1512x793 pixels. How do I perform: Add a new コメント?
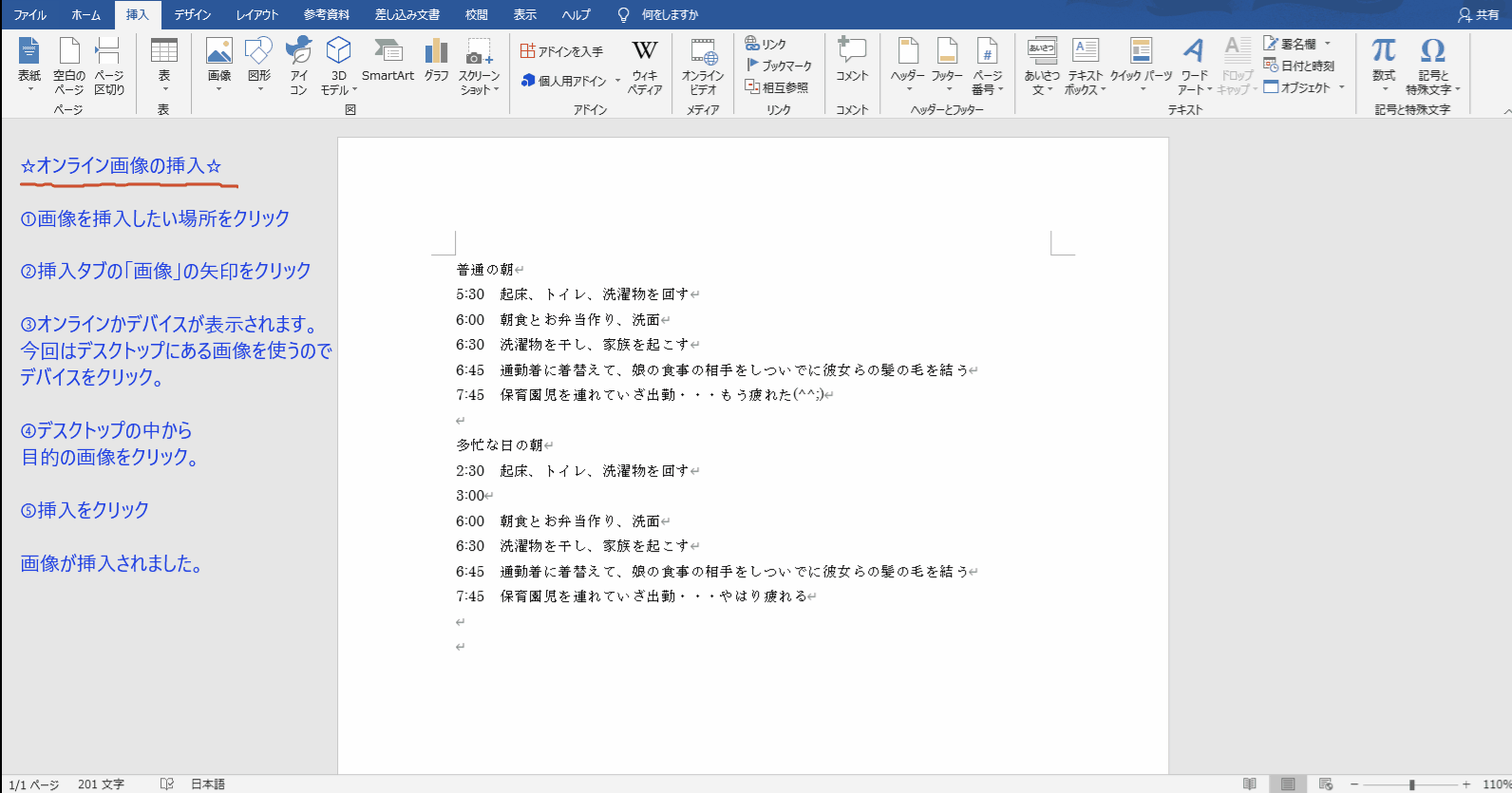pos(852,63)
